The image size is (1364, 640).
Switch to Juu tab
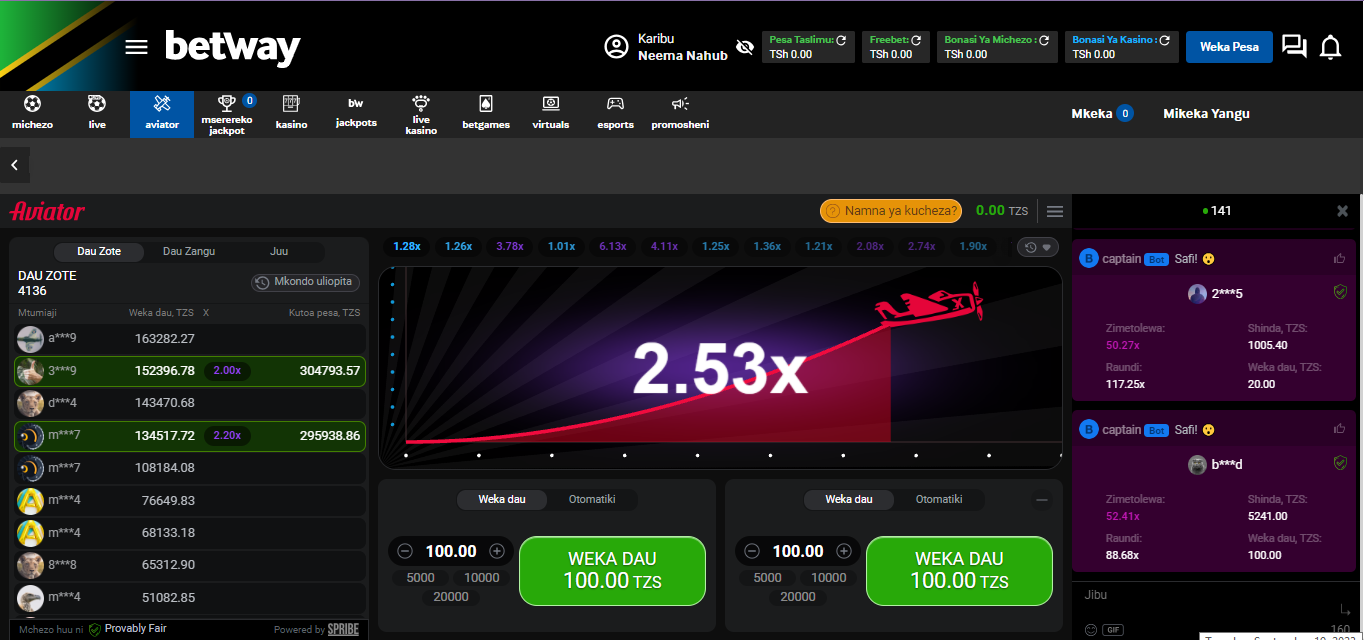click(x=279, y=251)
